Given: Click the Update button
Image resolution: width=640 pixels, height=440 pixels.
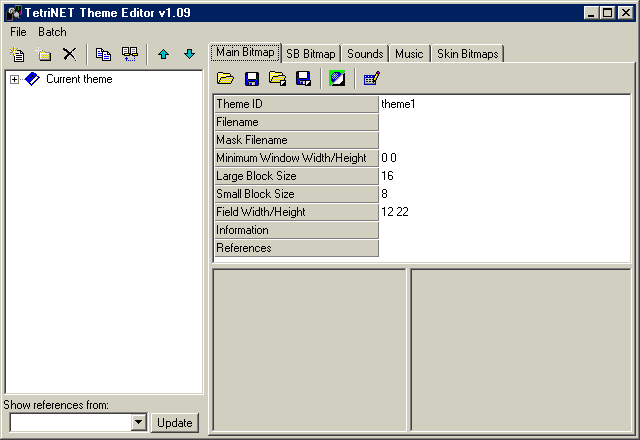Looking at the screenshot, I should pos(175,422).
